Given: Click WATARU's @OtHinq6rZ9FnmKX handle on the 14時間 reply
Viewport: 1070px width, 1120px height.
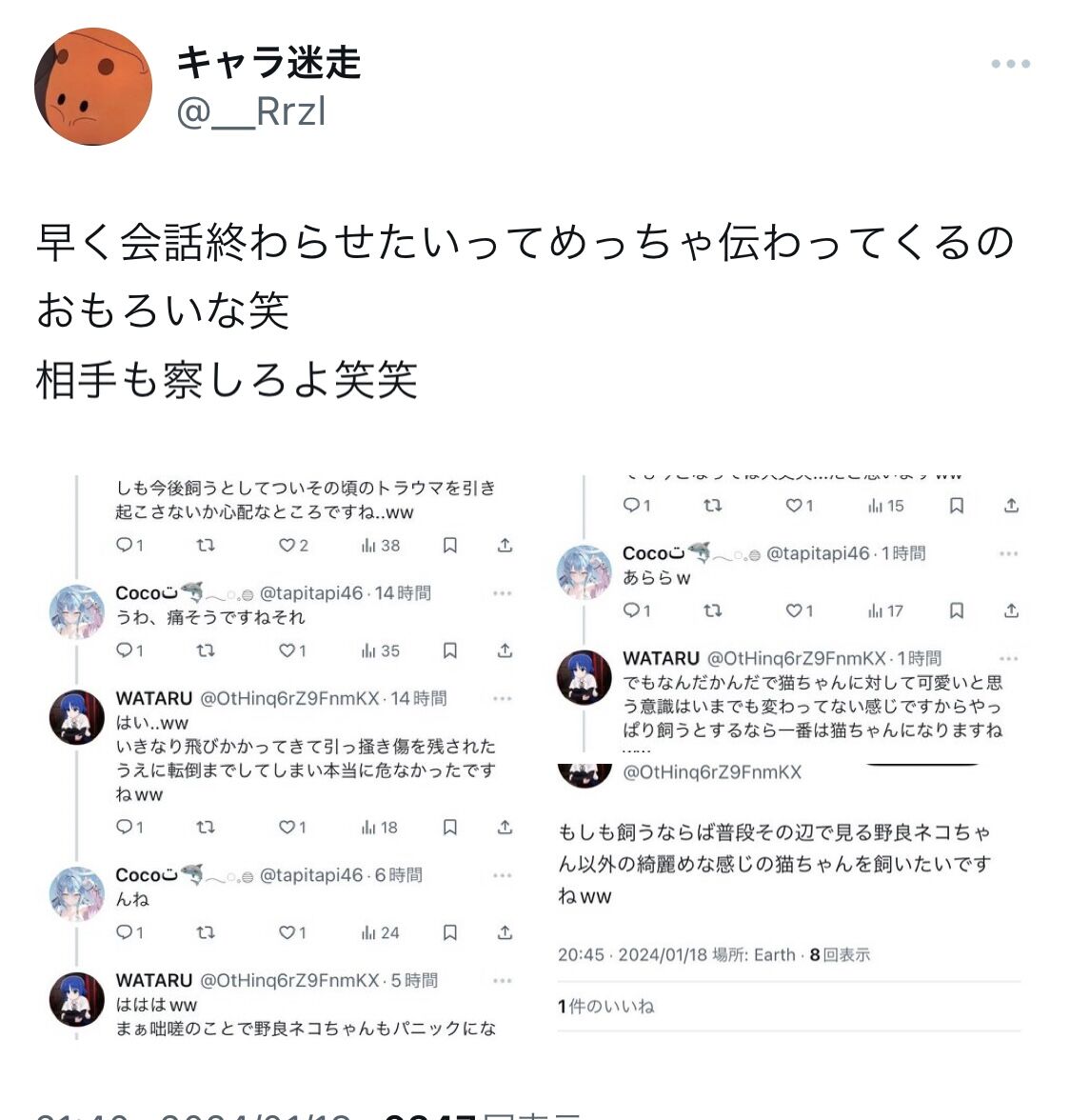Looking at the screenshot, I should [289, 698].
